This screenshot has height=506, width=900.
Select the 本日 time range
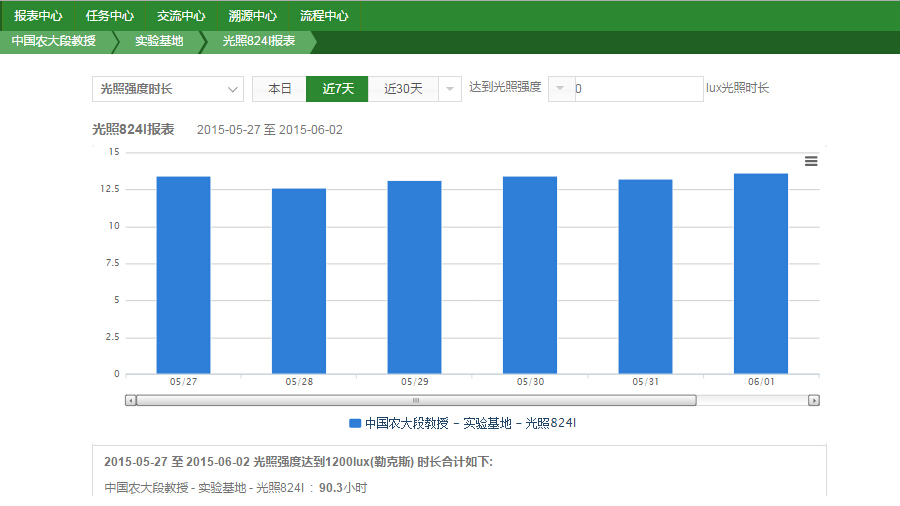tap(279, 89)
